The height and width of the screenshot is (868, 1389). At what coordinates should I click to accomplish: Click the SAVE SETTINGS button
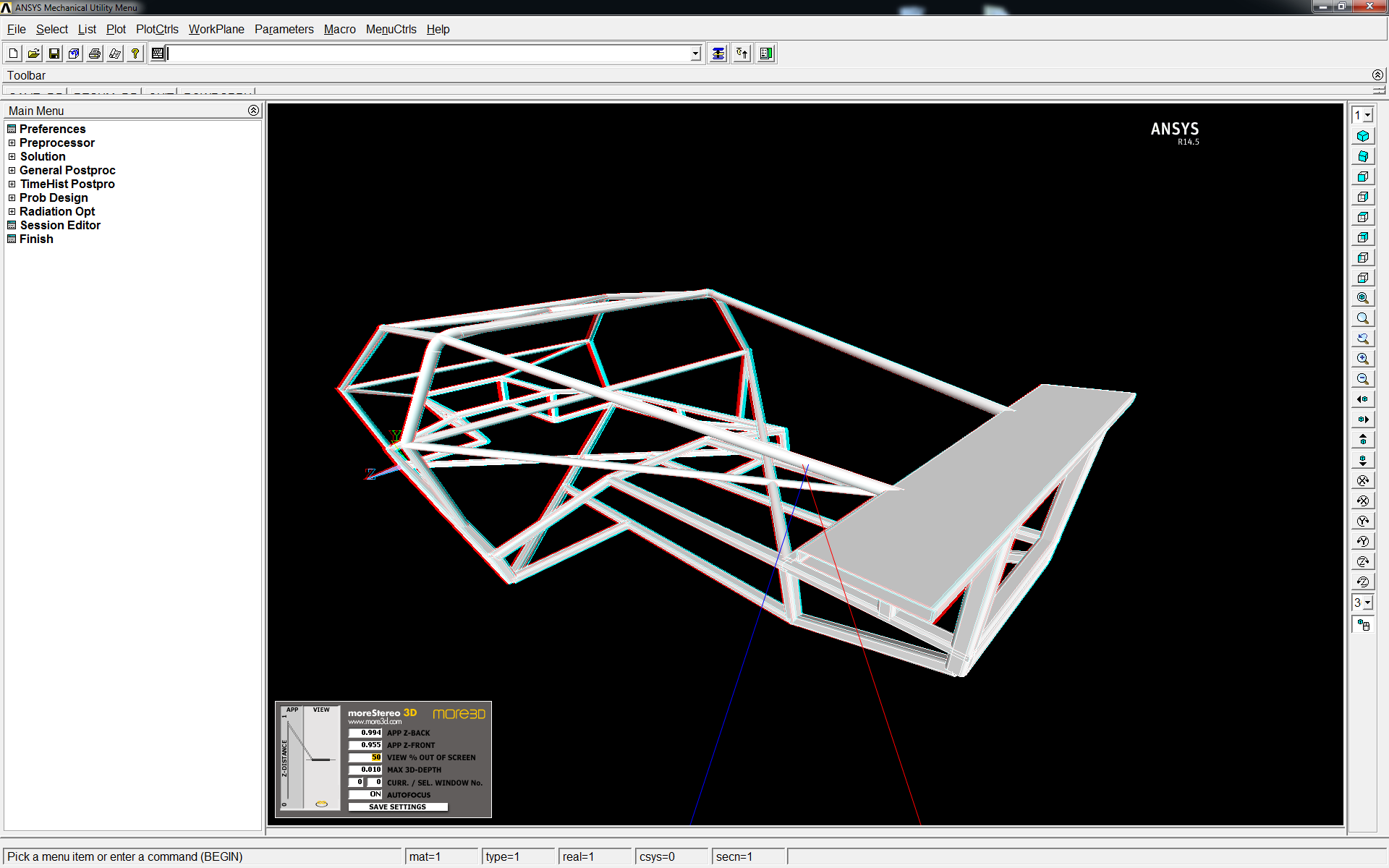395,807
